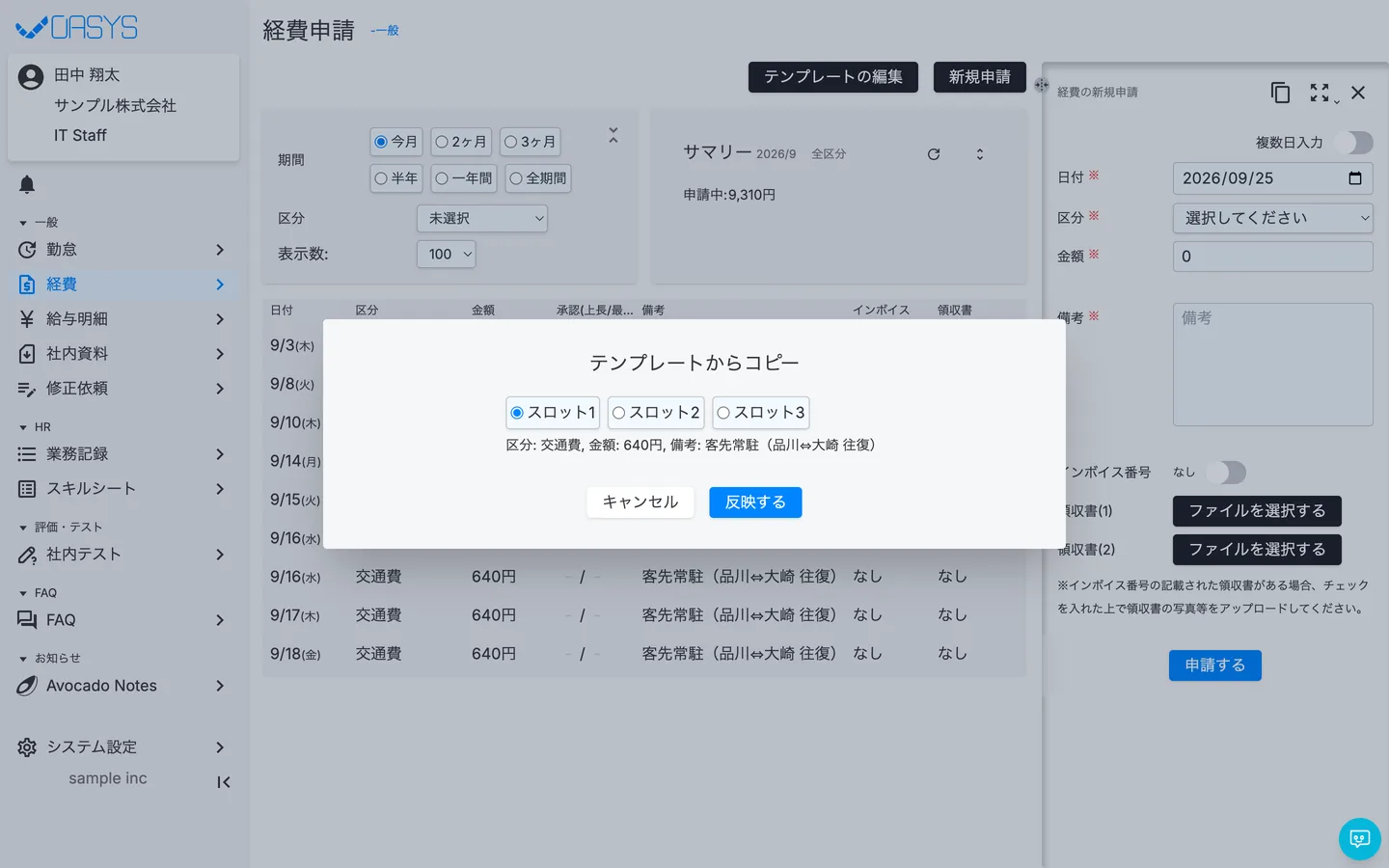Screen dimensions: 1389x868
Task: Toggle the 複数日入力 switch
Action: [1354, 143]
